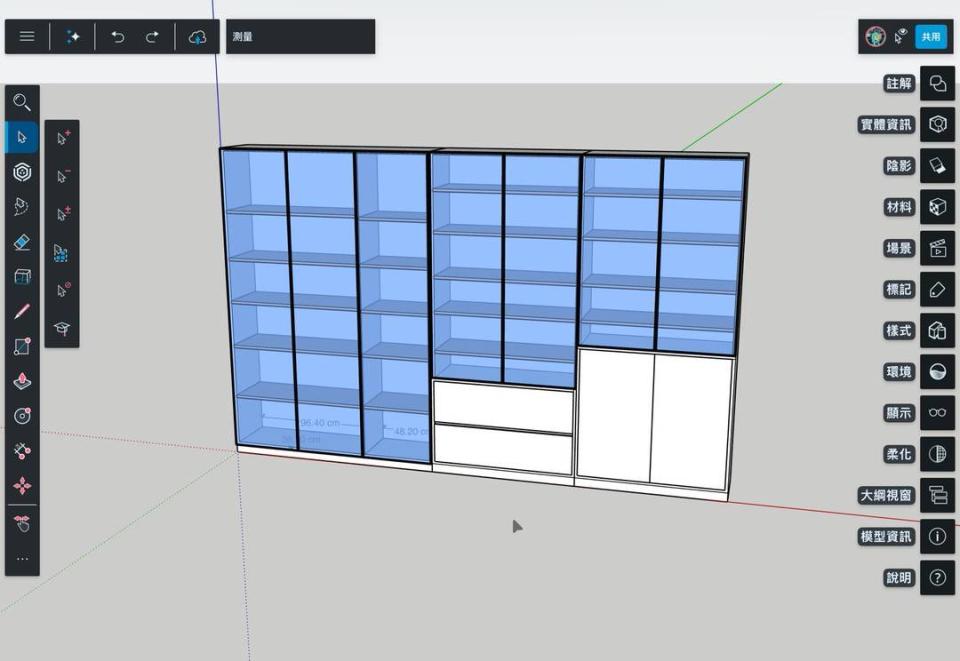This screenshot has height=661, width=960.
Task: Select the Push/Pull tool
Action: 22,381
